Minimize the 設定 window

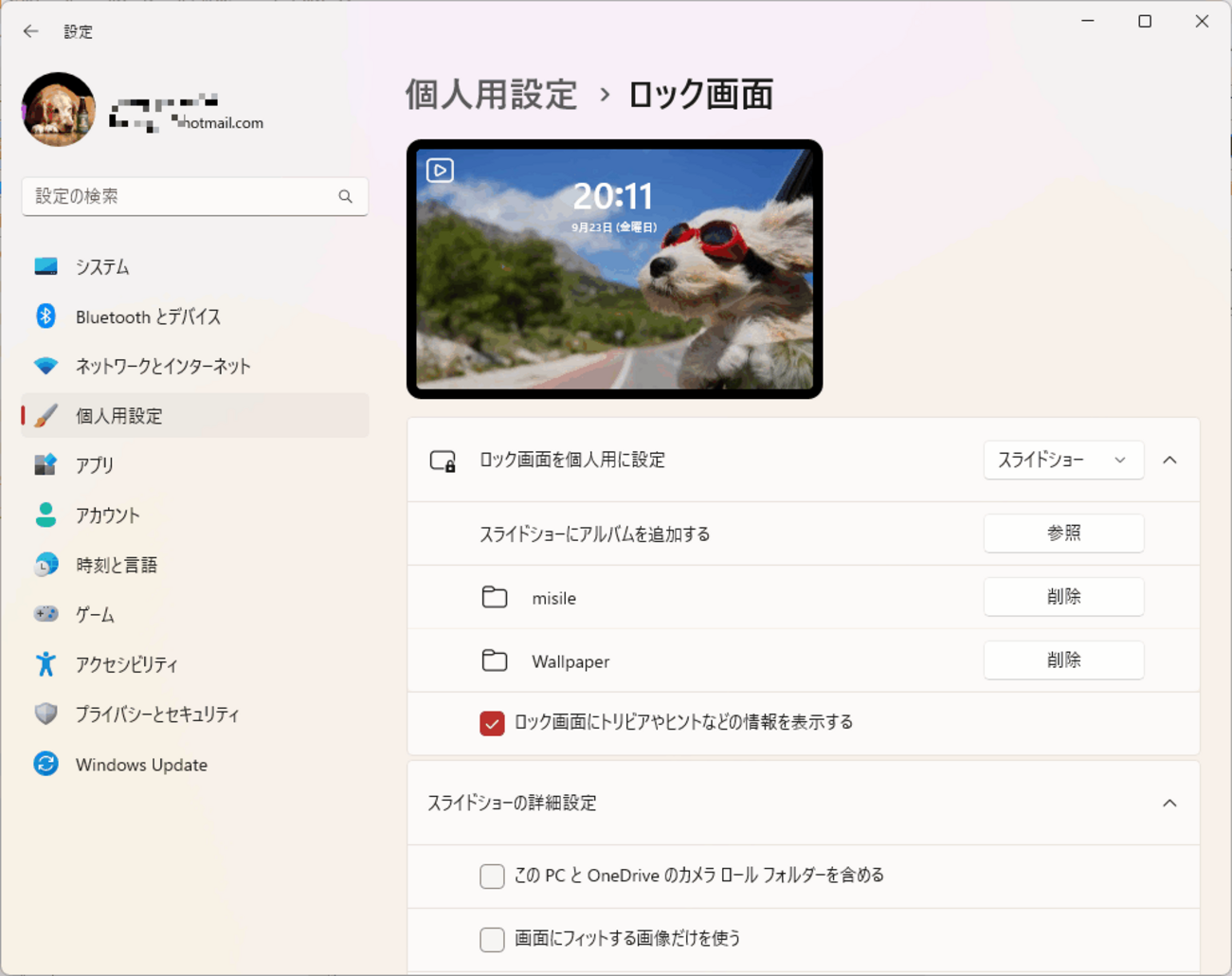pyautogui.click(x=1088, y=21)
